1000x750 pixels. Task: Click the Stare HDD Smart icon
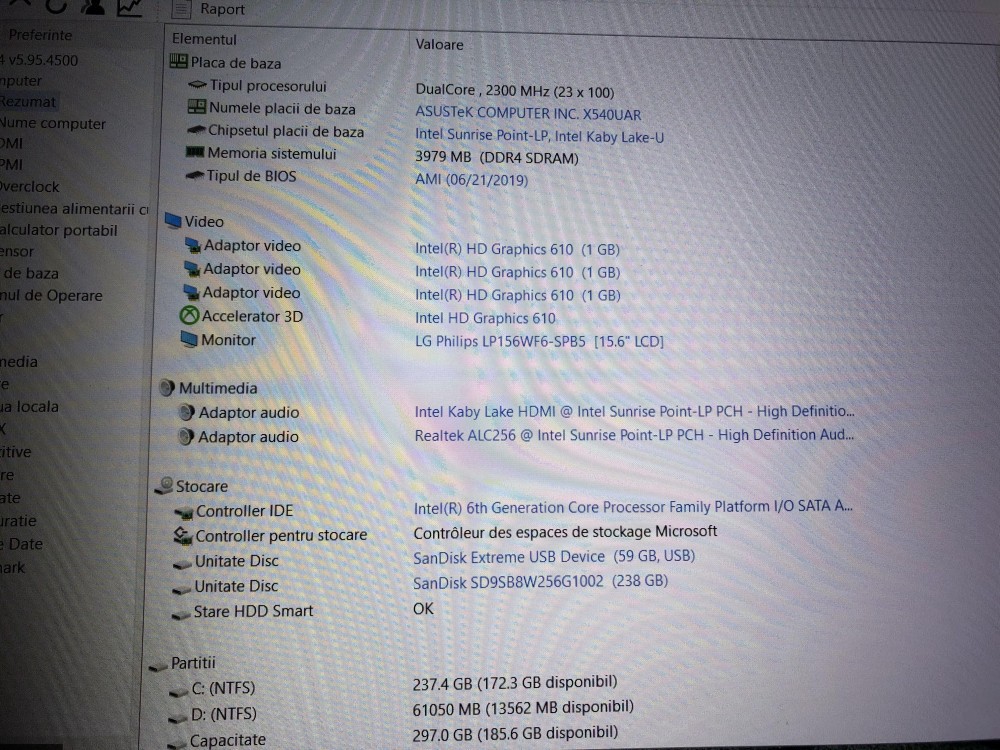click(181, 614)
